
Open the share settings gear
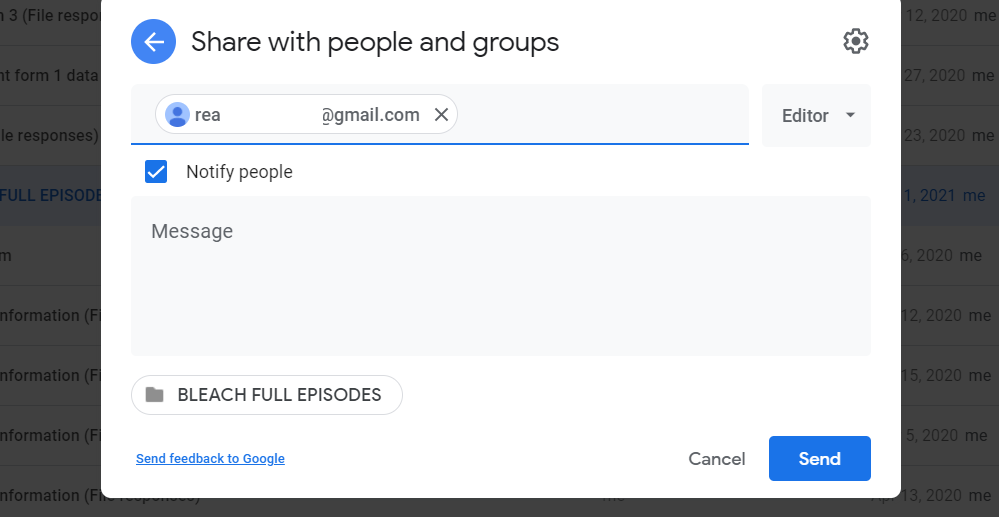point(855,41)
